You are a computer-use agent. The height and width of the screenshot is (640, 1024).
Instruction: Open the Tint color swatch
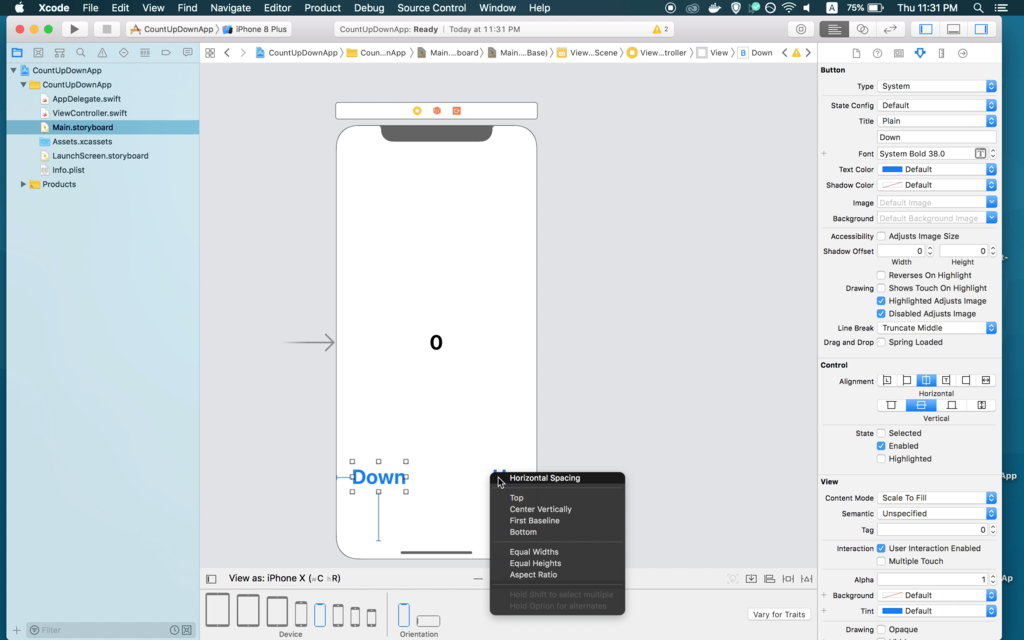click(x=892, y=611)
